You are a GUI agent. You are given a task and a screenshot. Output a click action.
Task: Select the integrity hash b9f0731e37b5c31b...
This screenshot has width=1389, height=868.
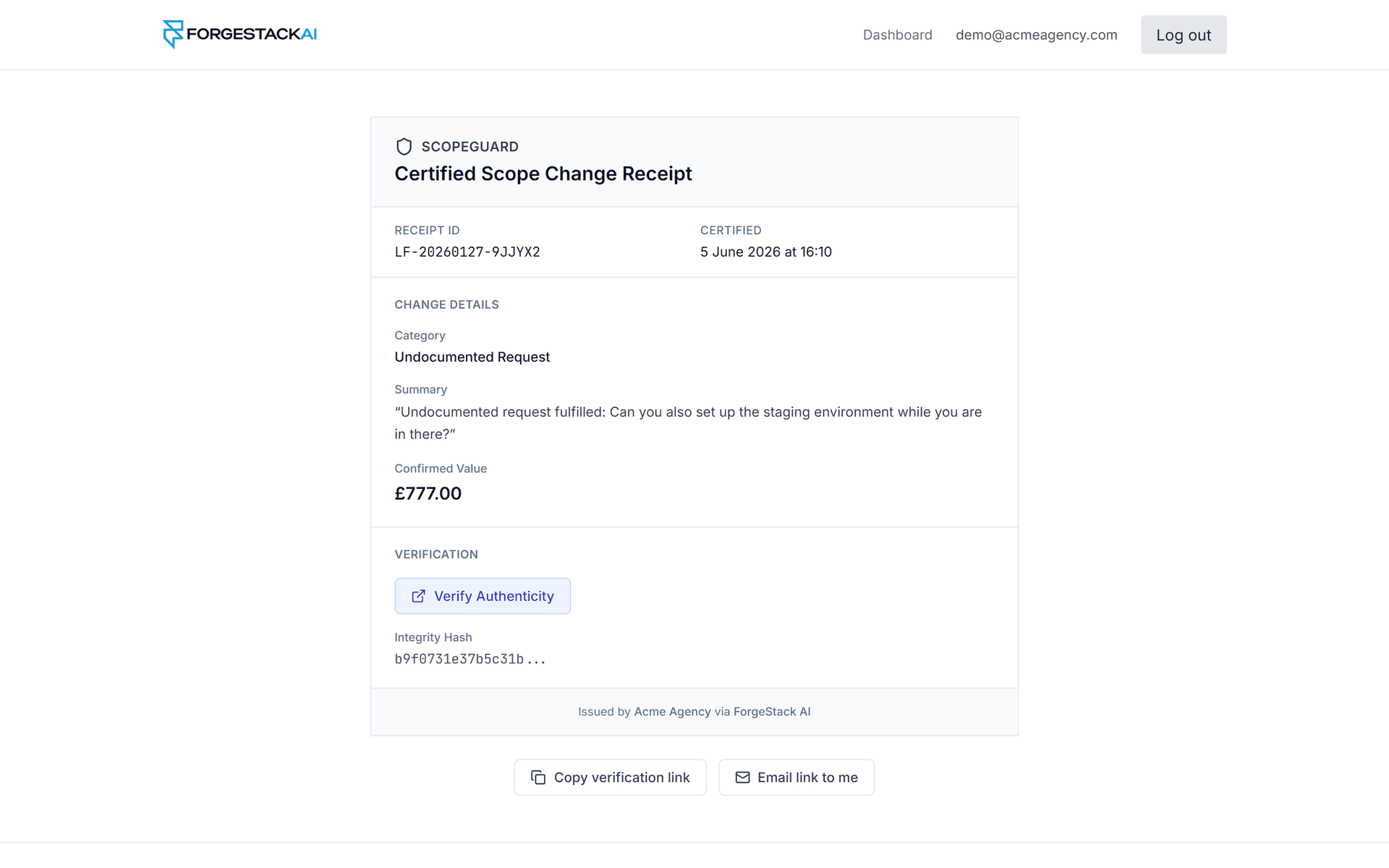click(470, 659)
